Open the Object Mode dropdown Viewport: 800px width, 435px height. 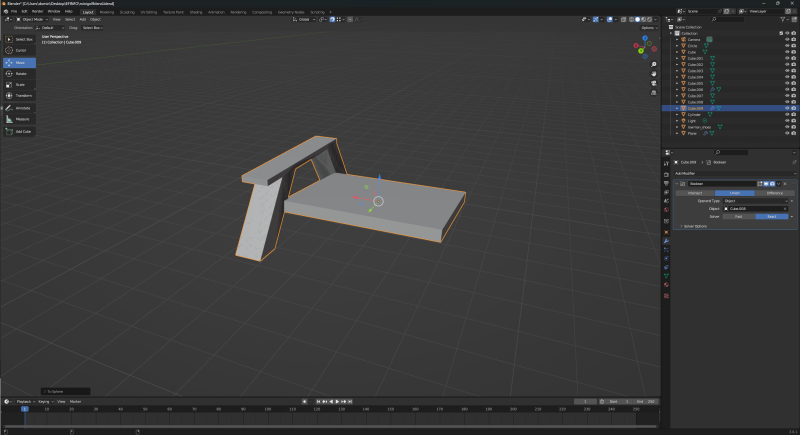click(x=32, y=19)
